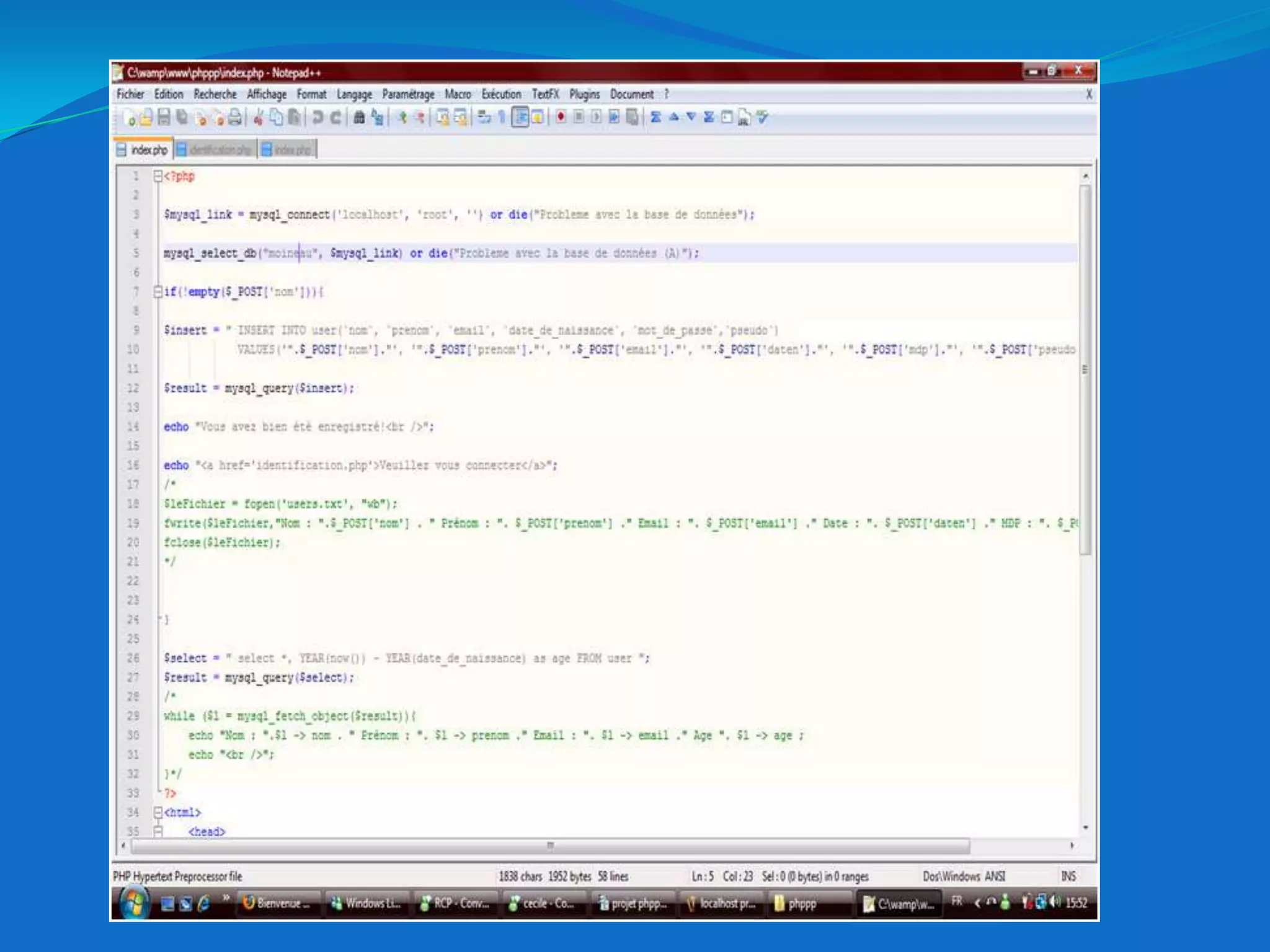Click the Cut scissors toolbar icon
Viewport: 1270px width, 952px height.
click(x=259, y=117)
